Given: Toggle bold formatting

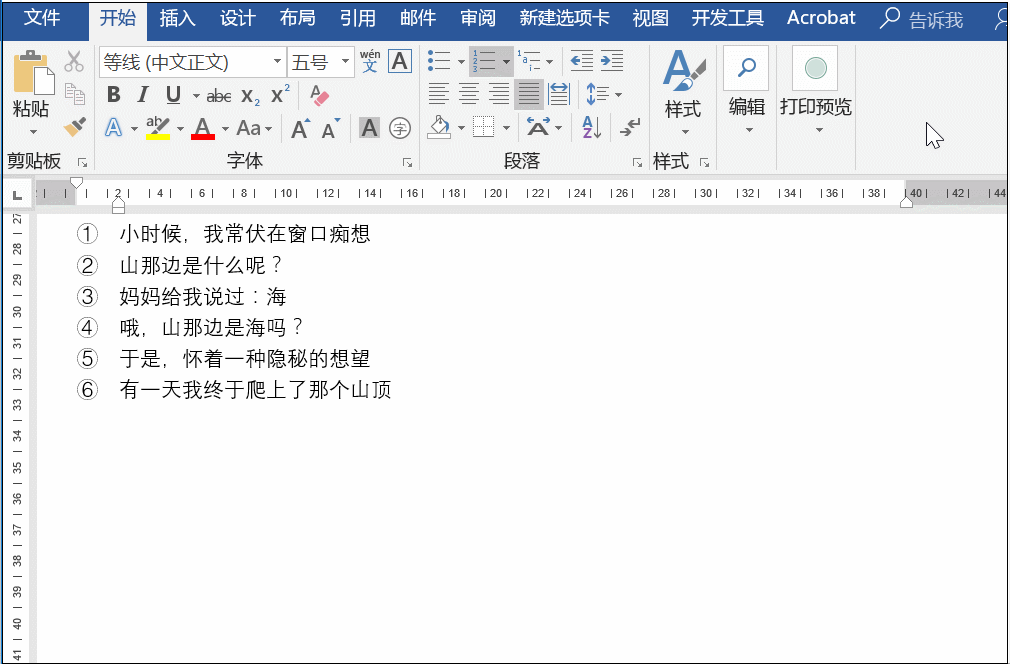Looking at the screenshot, I should coord(113,95).
